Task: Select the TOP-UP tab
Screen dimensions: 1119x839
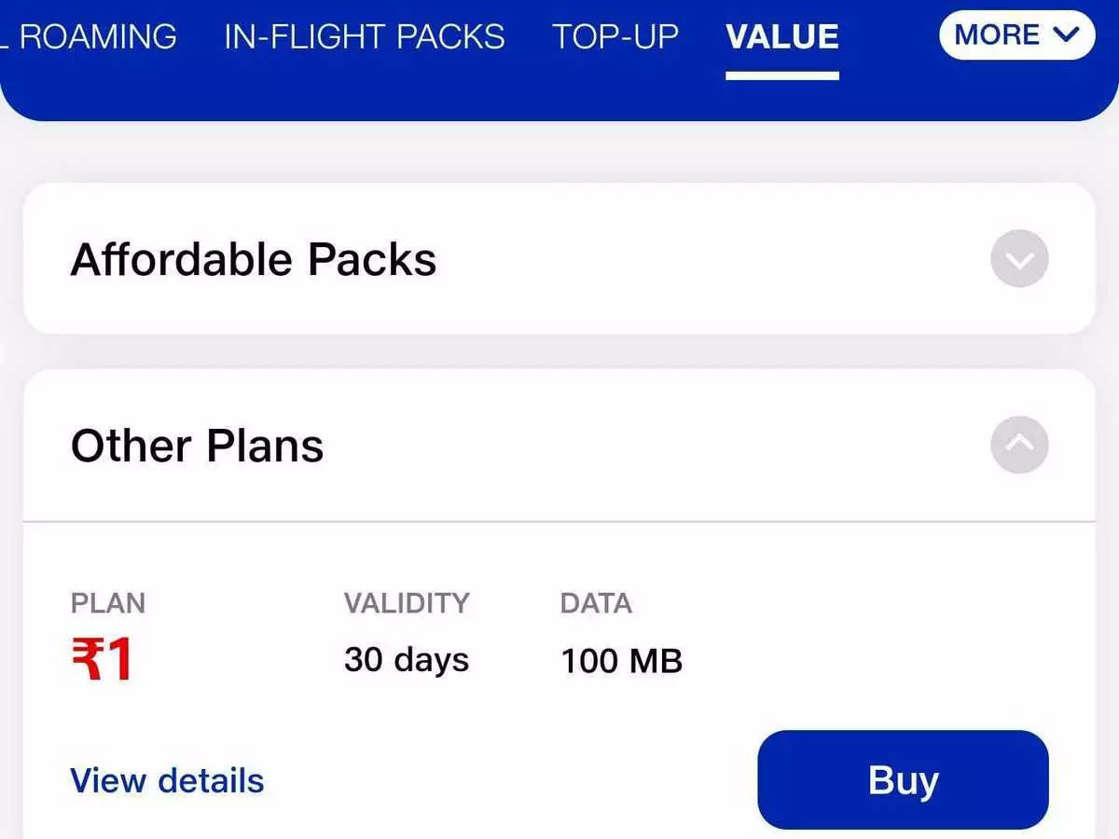Action: (x=615, y=37)
